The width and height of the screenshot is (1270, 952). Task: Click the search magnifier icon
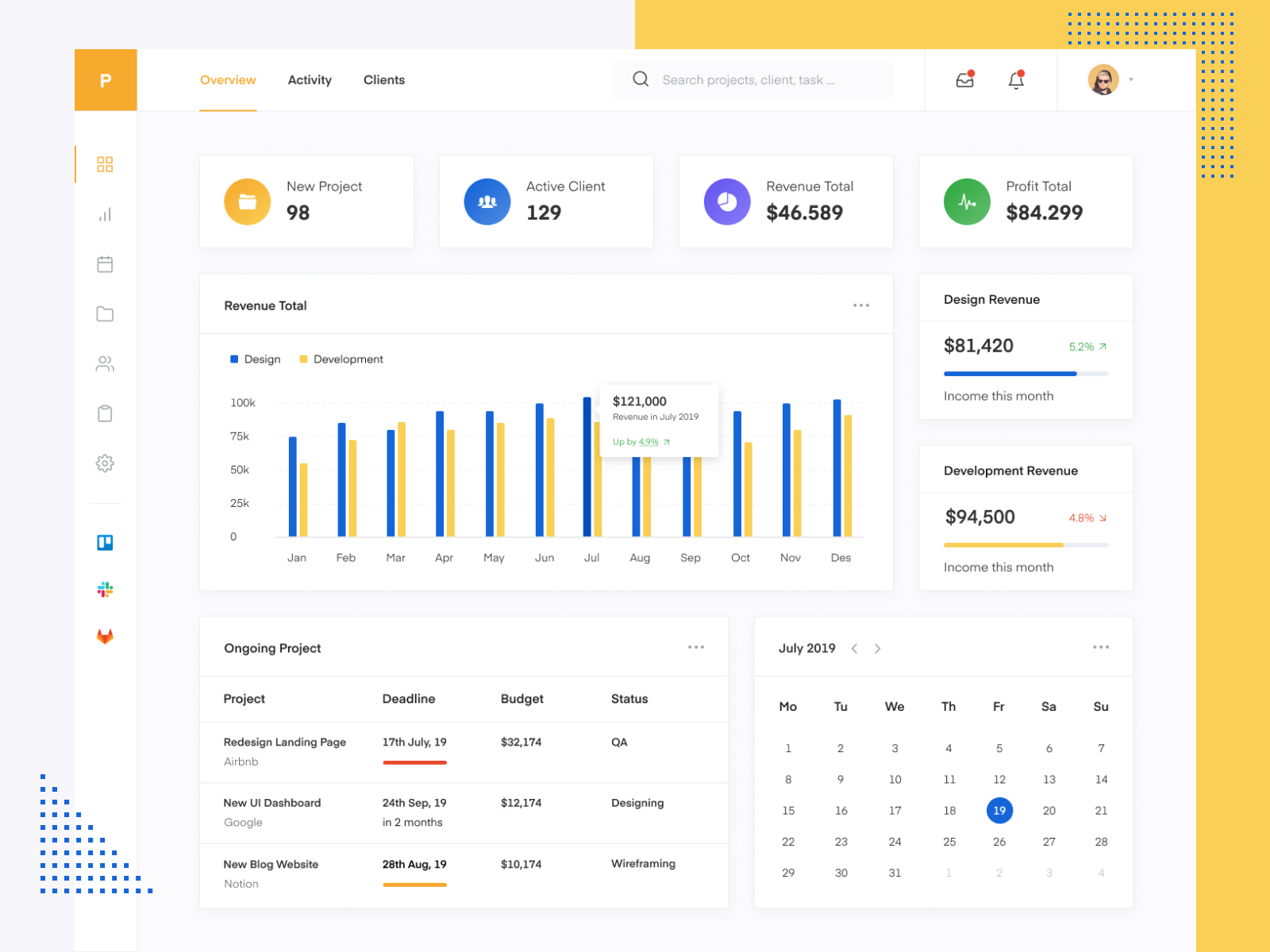641,79
